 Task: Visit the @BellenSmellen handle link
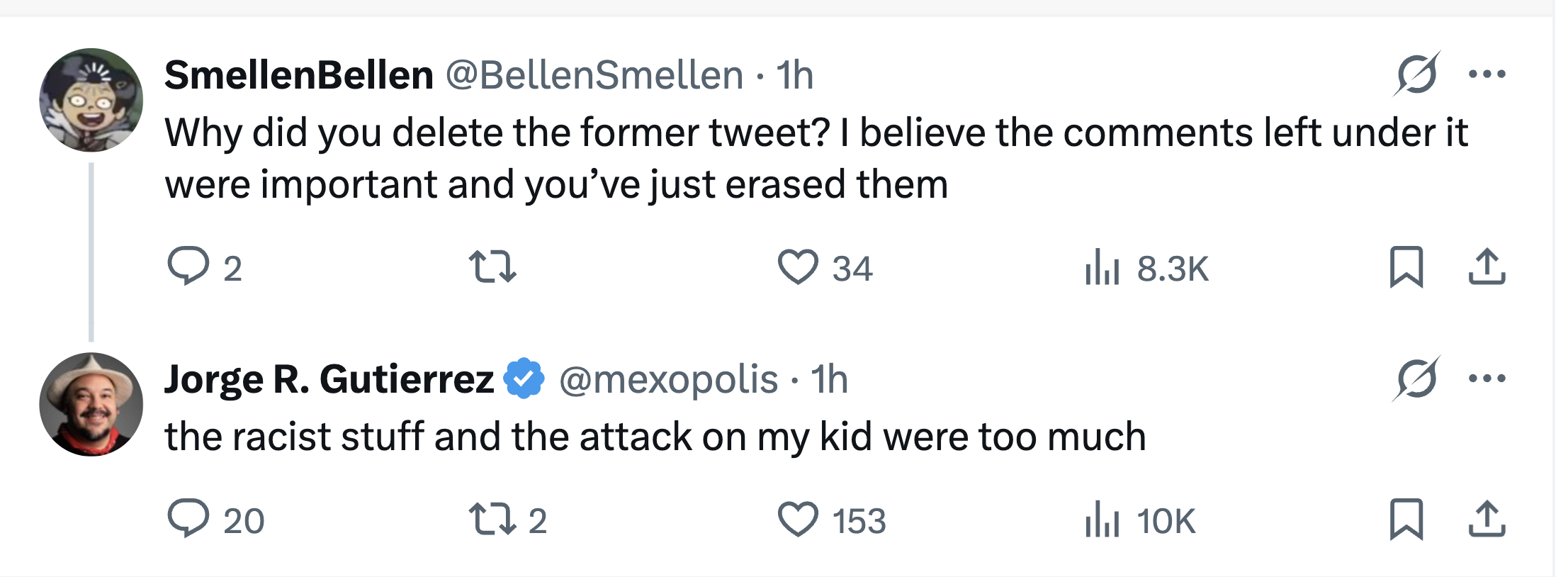click(594, 75)
